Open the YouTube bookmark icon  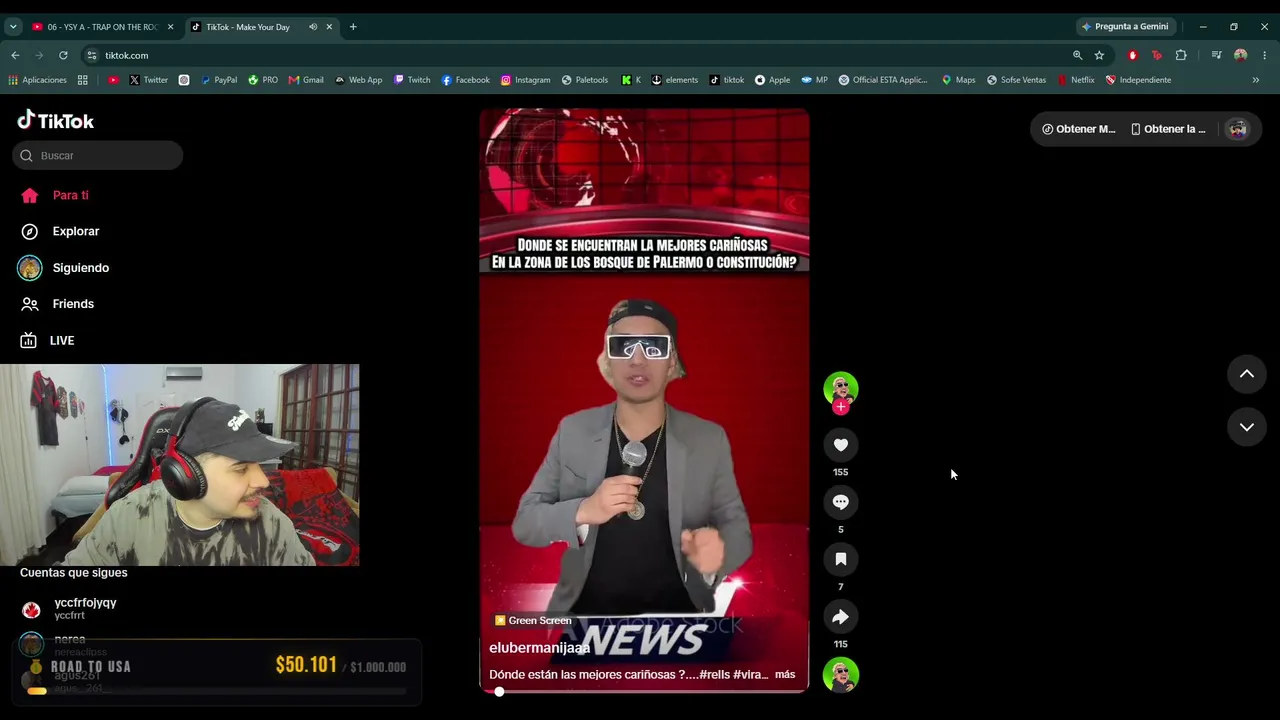click(x=113, y=80)
